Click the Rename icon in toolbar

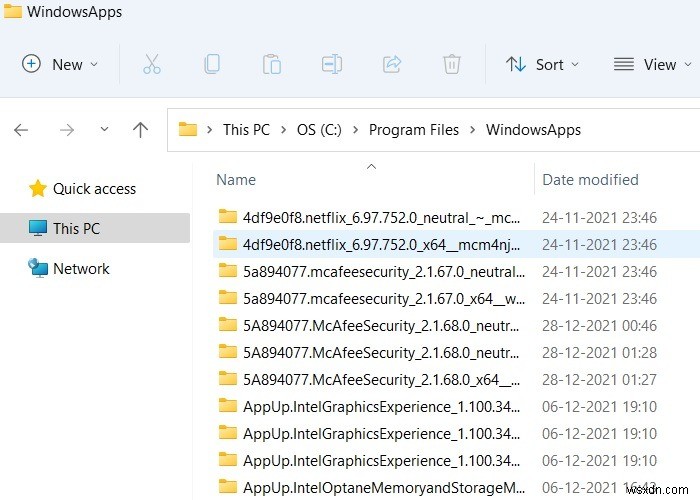click(332, 64)
